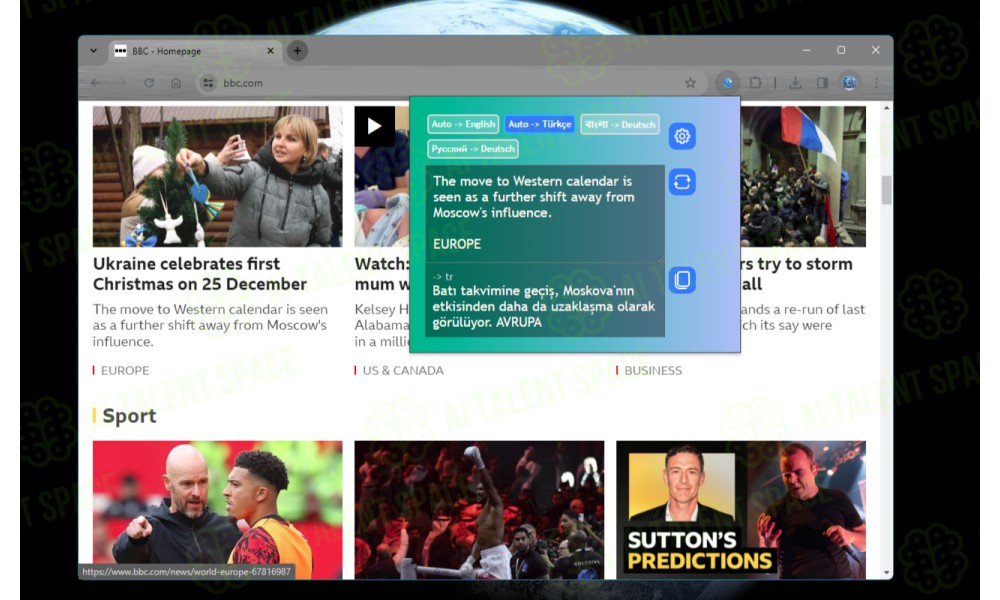Click the source text box in the translator popup
Image resolution: width=1000 pixels, height=600 pixels.
coord(545,213)
